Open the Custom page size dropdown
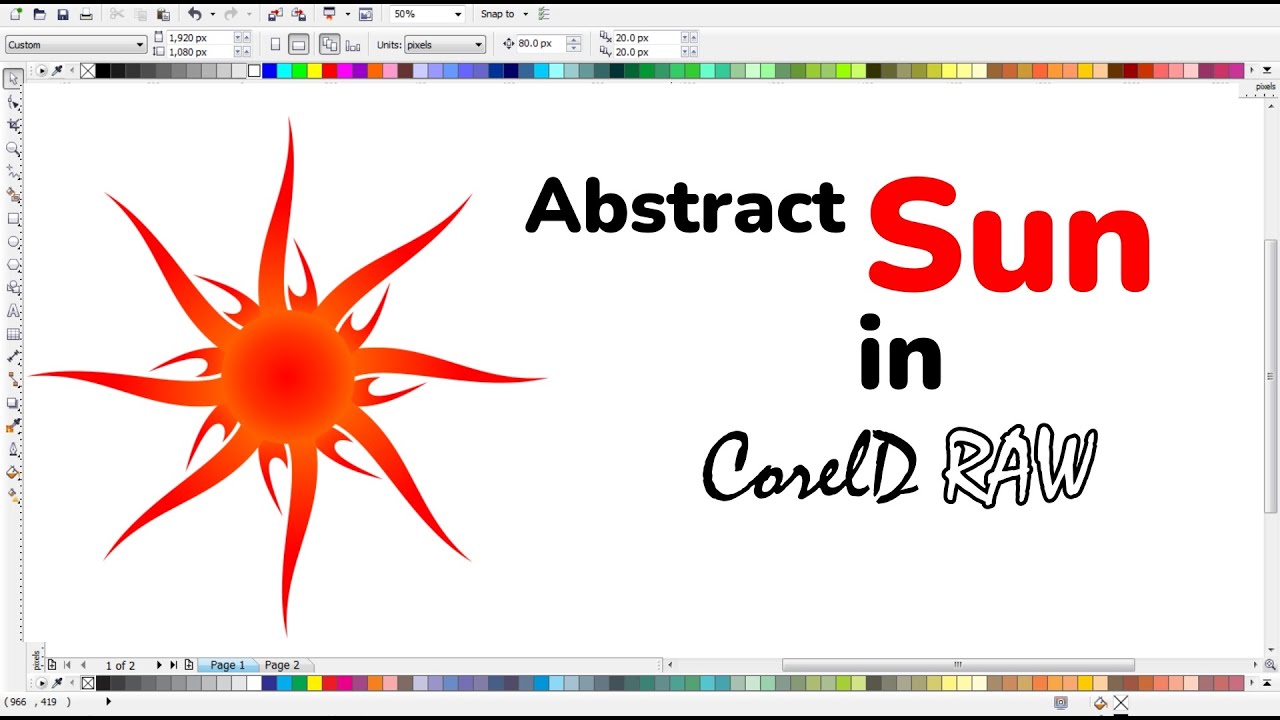1280x720 pixels. 140,45
